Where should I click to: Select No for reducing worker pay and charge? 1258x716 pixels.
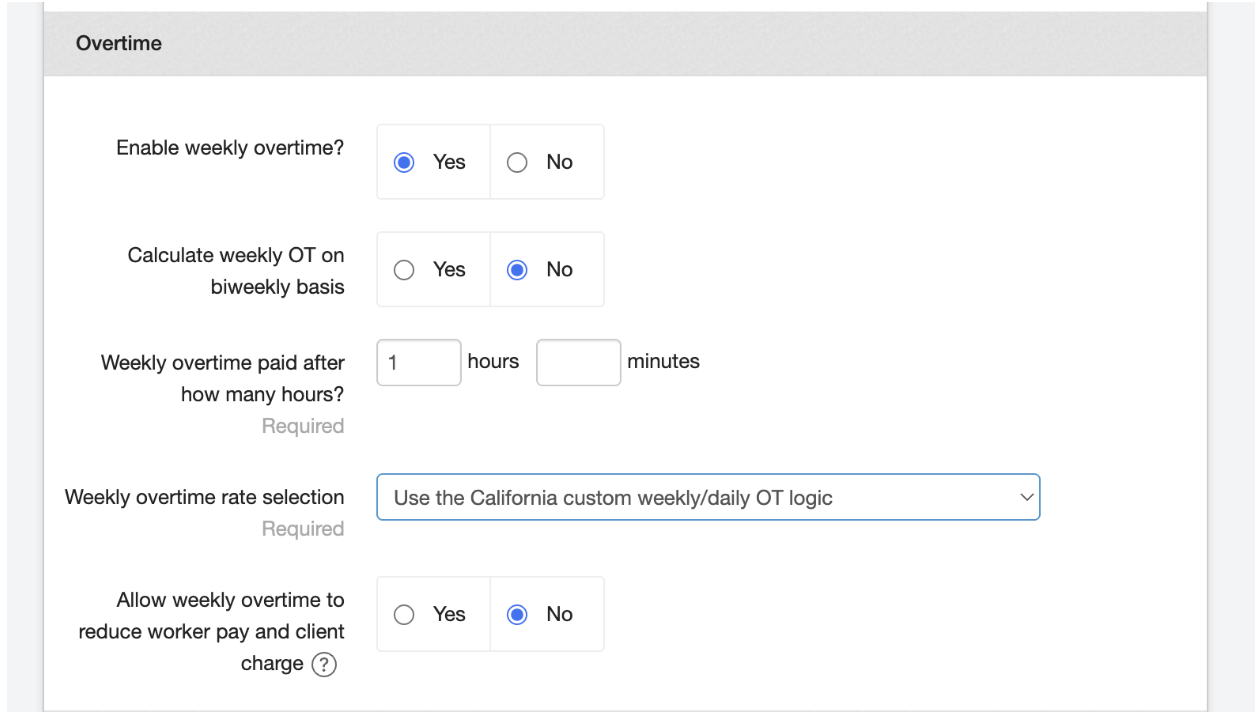tap(517, 614)
